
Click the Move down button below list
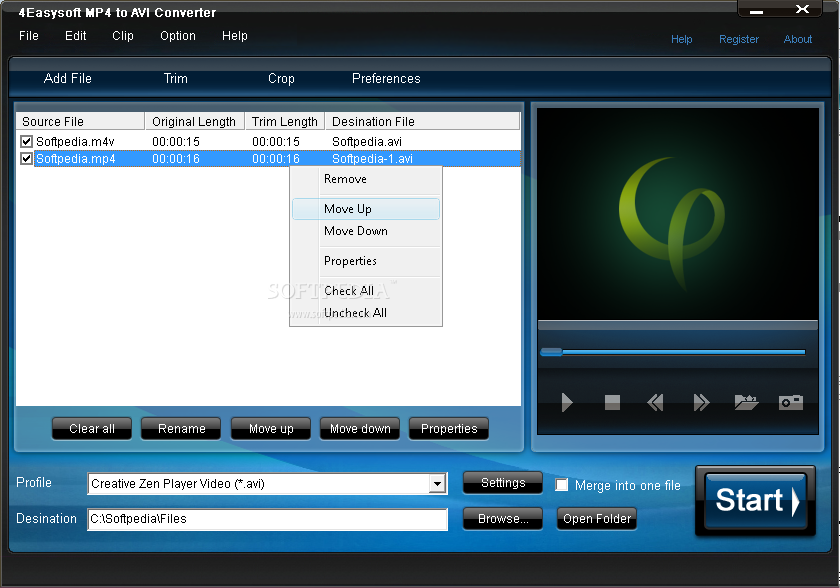click(360, 429)
